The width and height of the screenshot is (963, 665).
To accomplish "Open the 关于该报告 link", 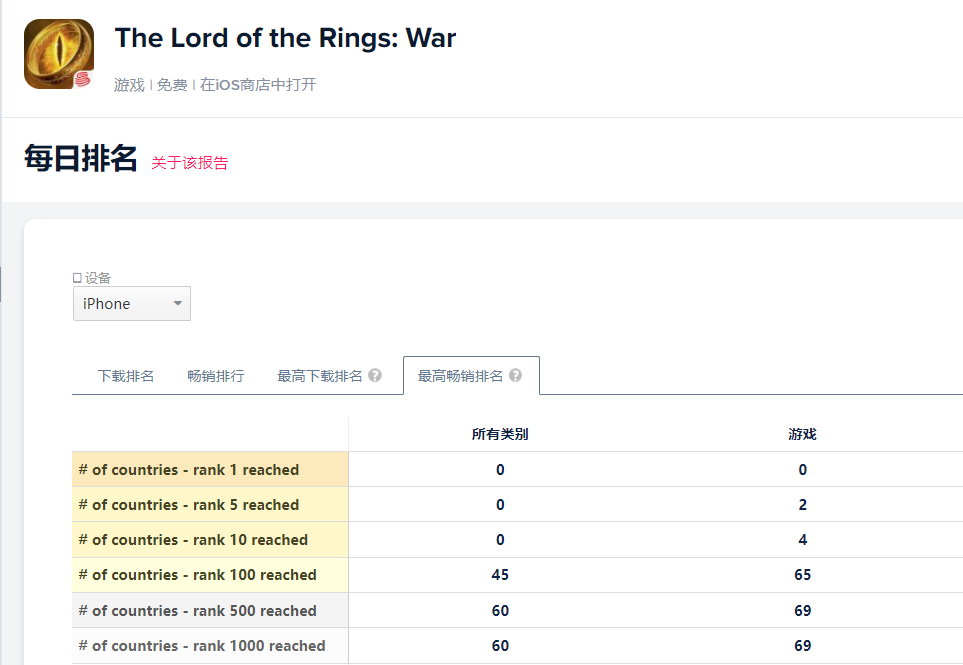I will point(189,163).
